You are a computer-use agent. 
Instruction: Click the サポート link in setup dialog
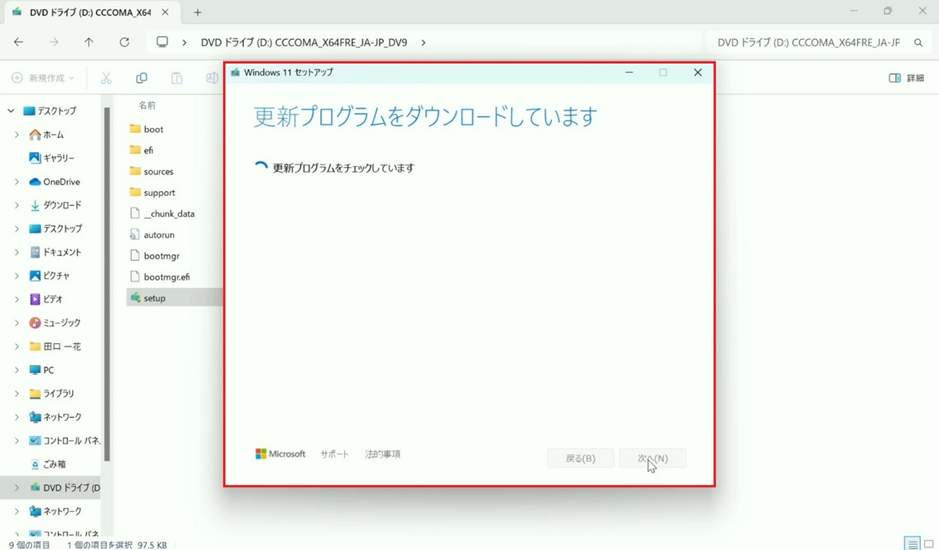pos(335,454)
